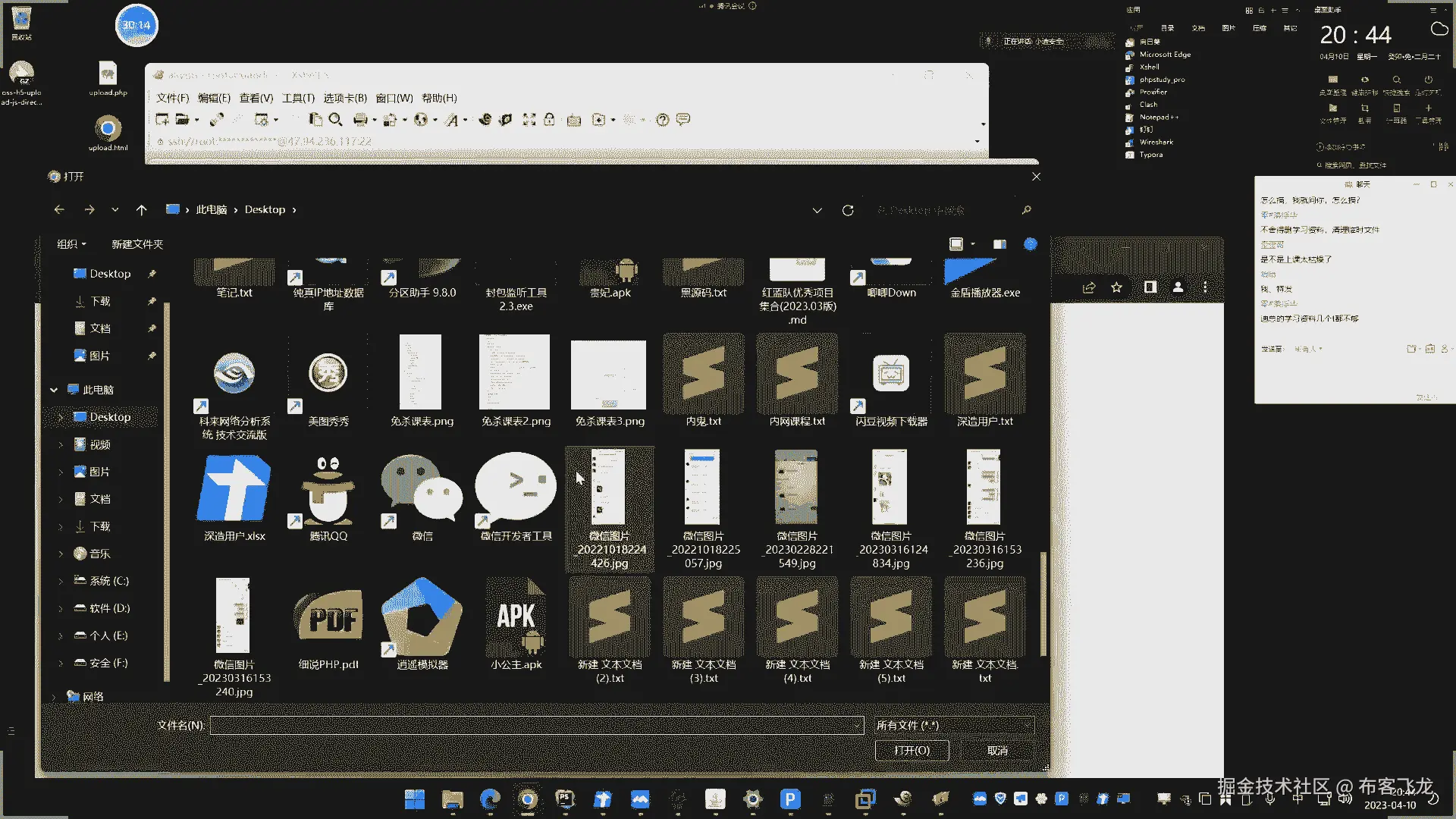Expand the 软件 (D:) drive node
Image resolution: width=1456 pixels, height=819 pixels.
pos(61,608)
